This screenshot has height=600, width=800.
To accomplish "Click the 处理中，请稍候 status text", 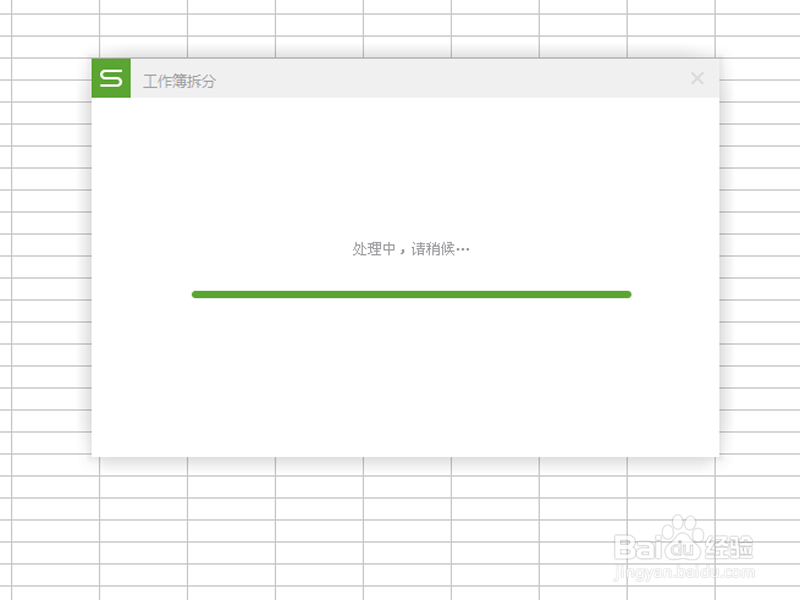I will [x=411, y=249].
